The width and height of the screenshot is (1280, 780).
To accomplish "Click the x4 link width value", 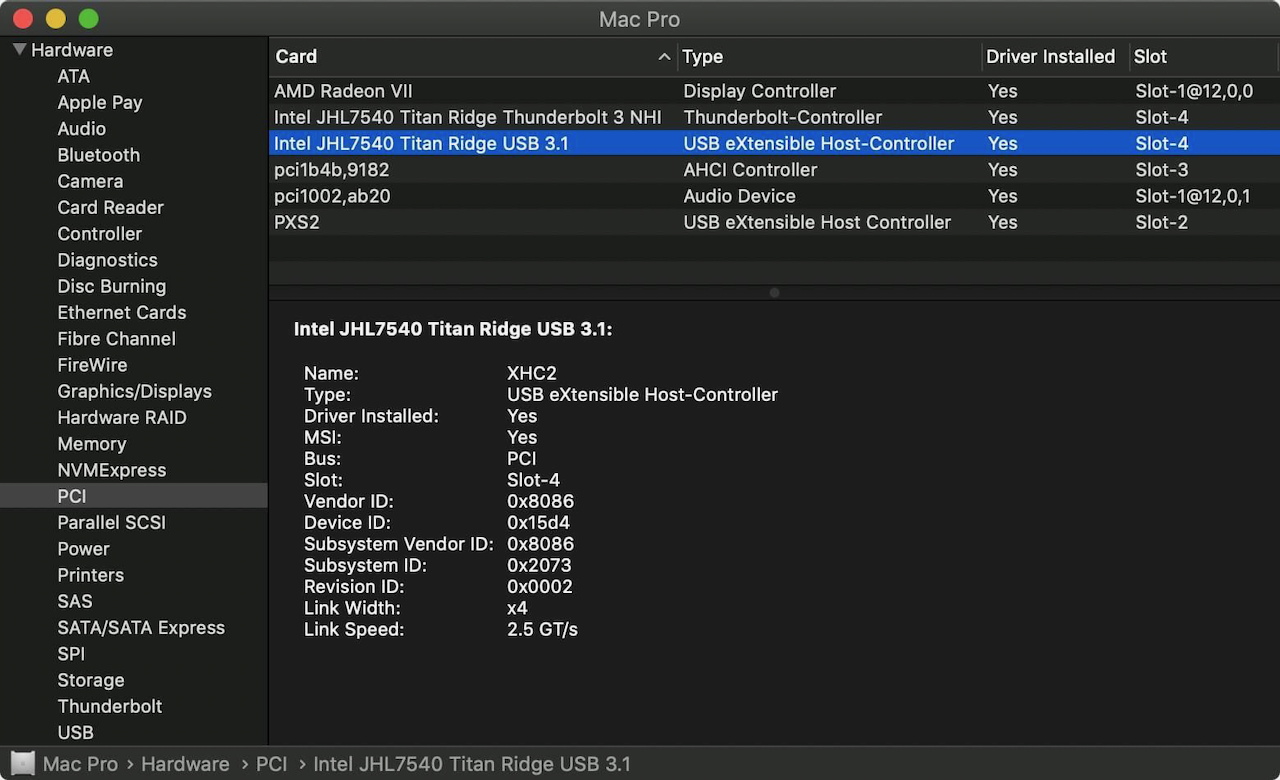I will point(517,608).
